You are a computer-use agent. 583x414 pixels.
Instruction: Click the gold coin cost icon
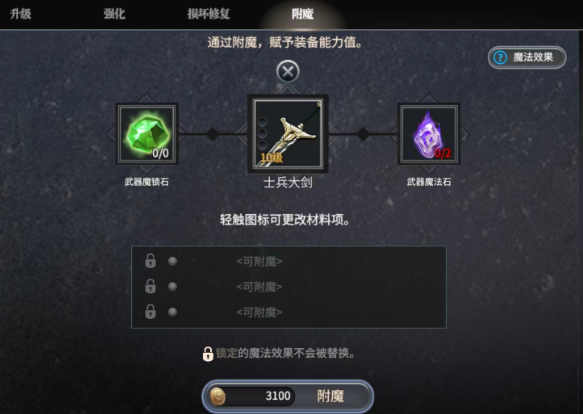tap(218, 396)
